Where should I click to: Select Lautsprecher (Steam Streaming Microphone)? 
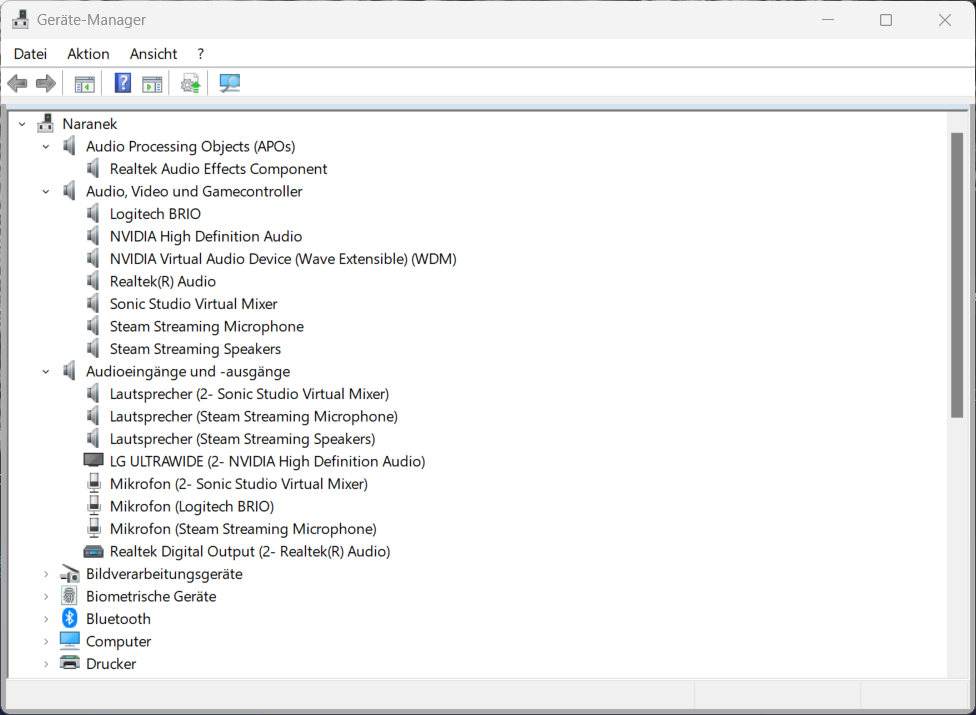pyautogui.click(x=254, y=416)
